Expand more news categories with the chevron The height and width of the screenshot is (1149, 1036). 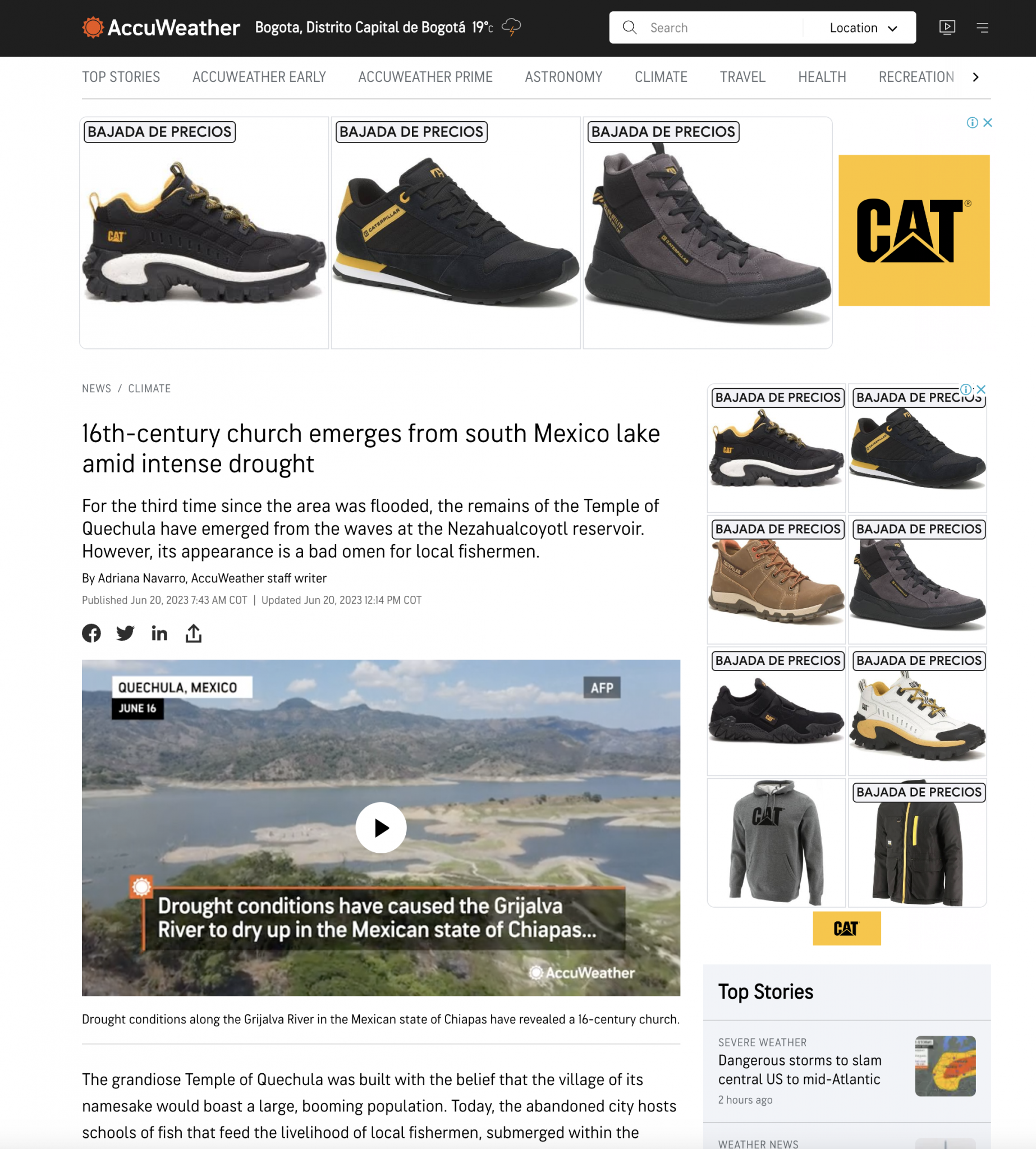(975, 77)
